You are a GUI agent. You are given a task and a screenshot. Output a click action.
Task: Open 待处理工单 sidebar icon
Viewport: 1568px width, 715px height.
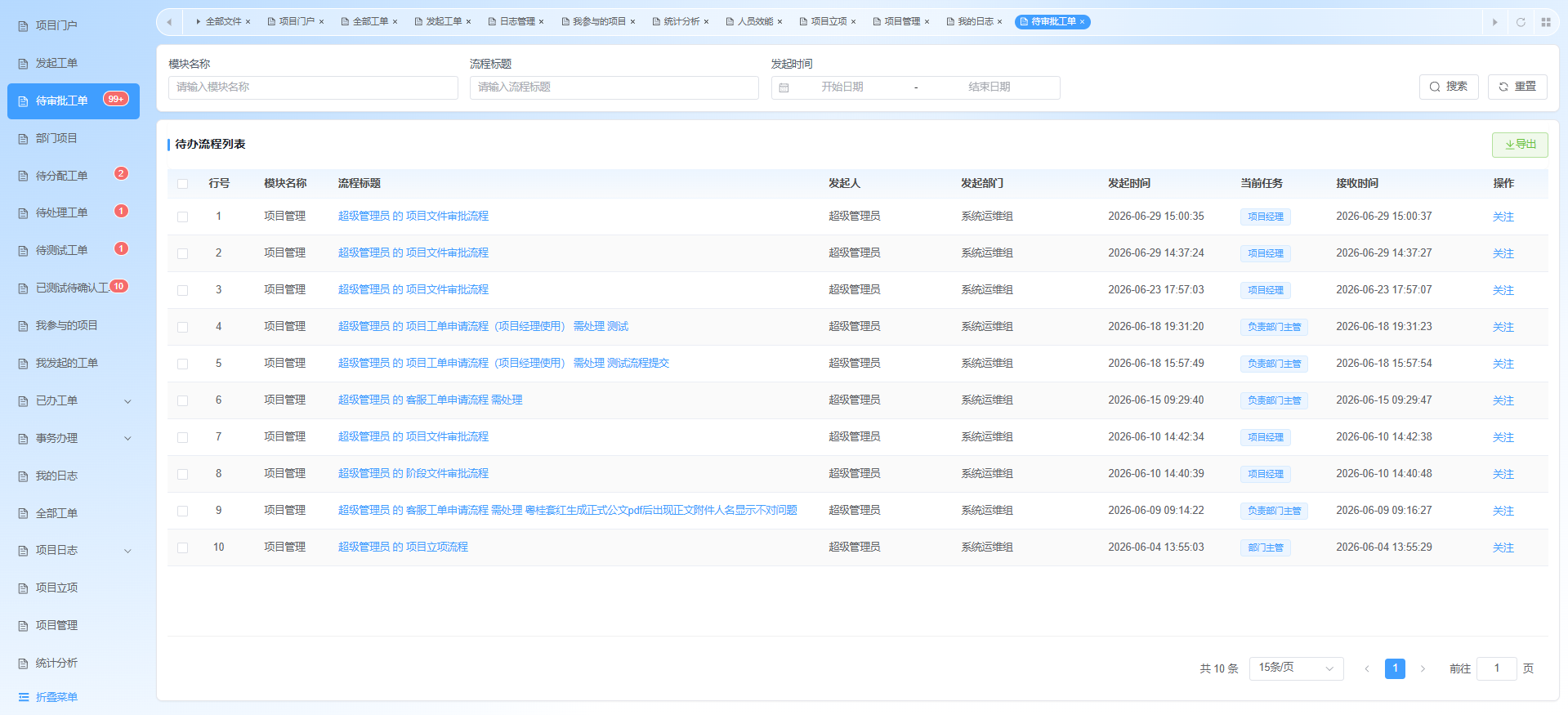[23, 213]
